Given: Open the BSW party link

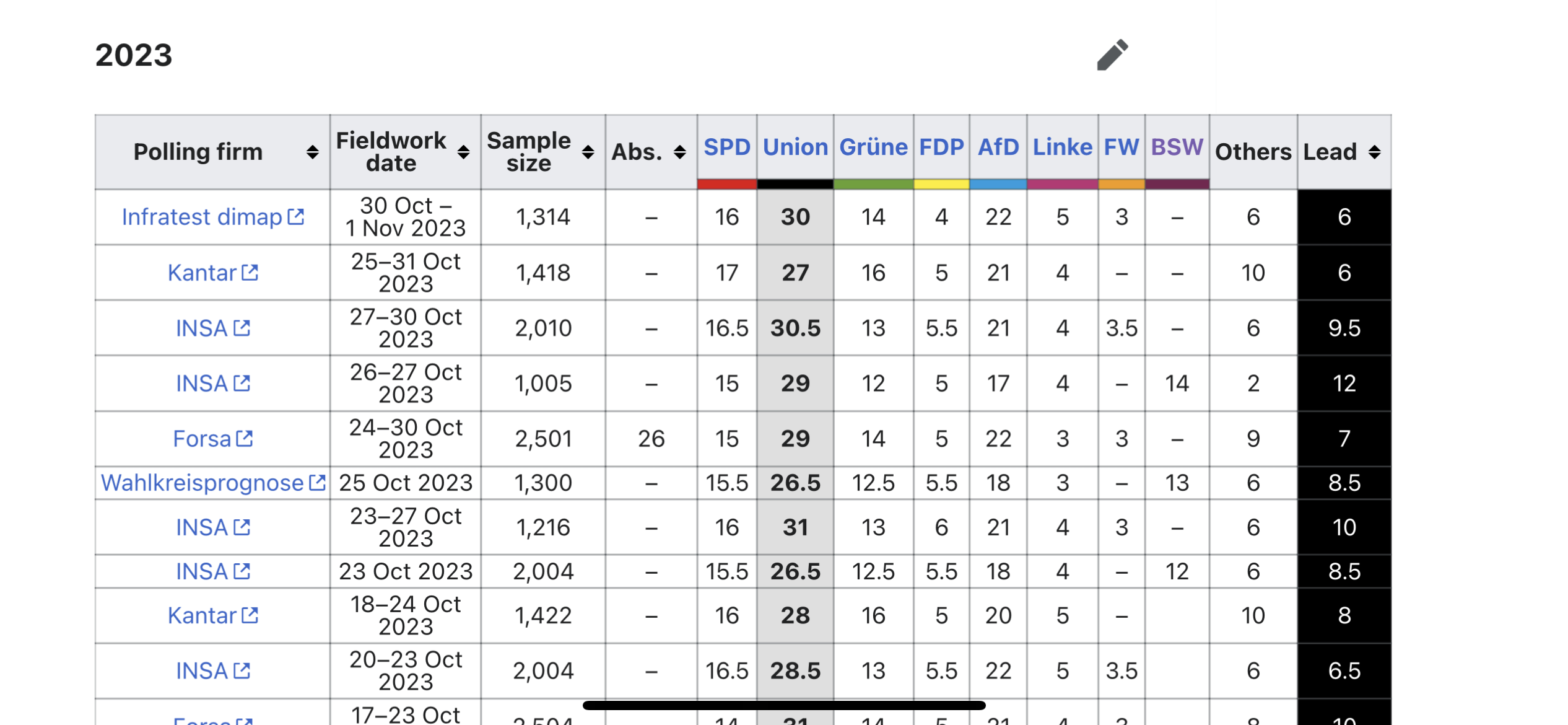Looking at the screenshot, I should coord(1177,147).
